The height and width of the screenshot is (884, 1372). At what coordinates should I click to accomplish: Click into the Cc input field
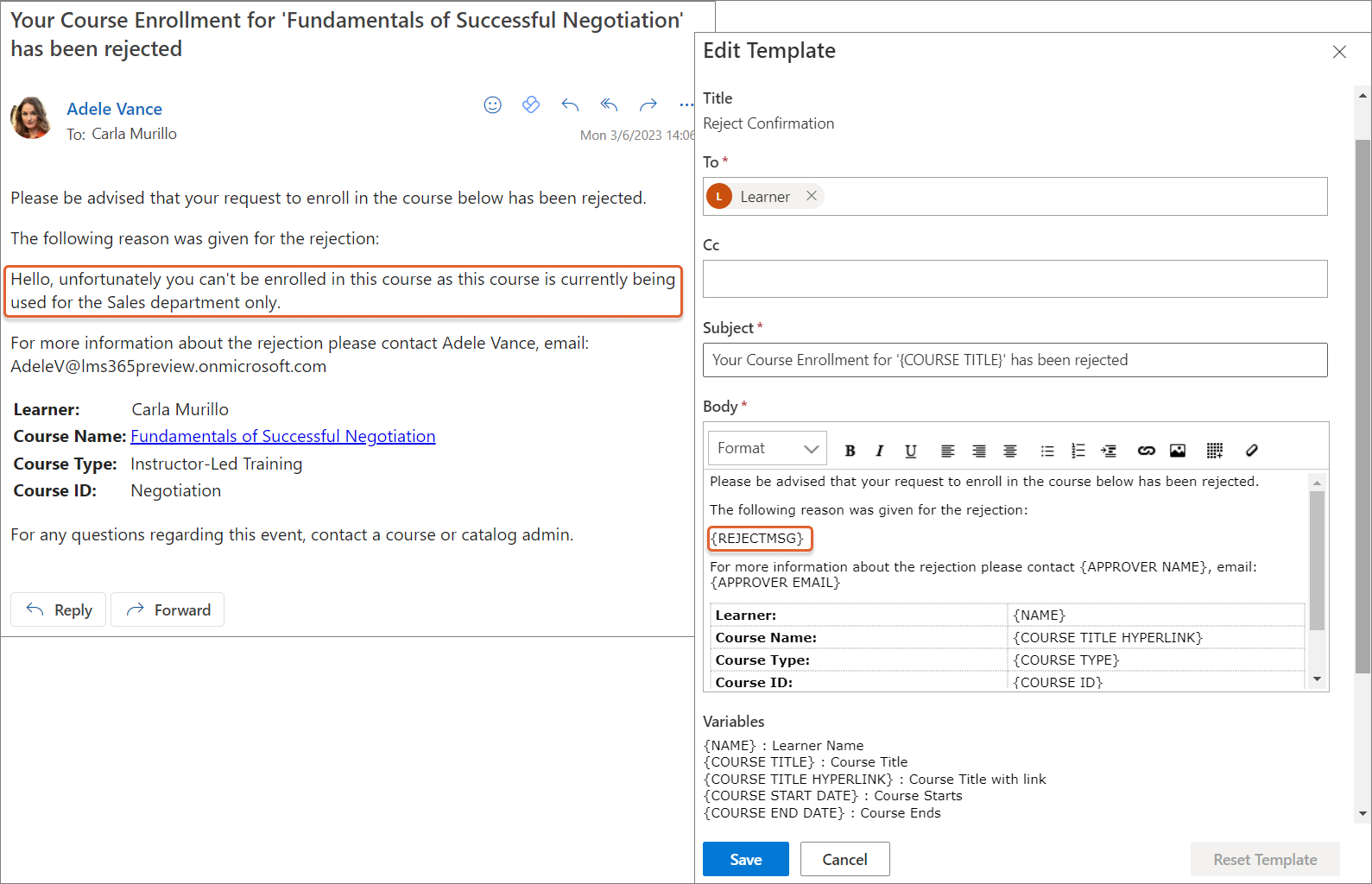click(1015, 279)
